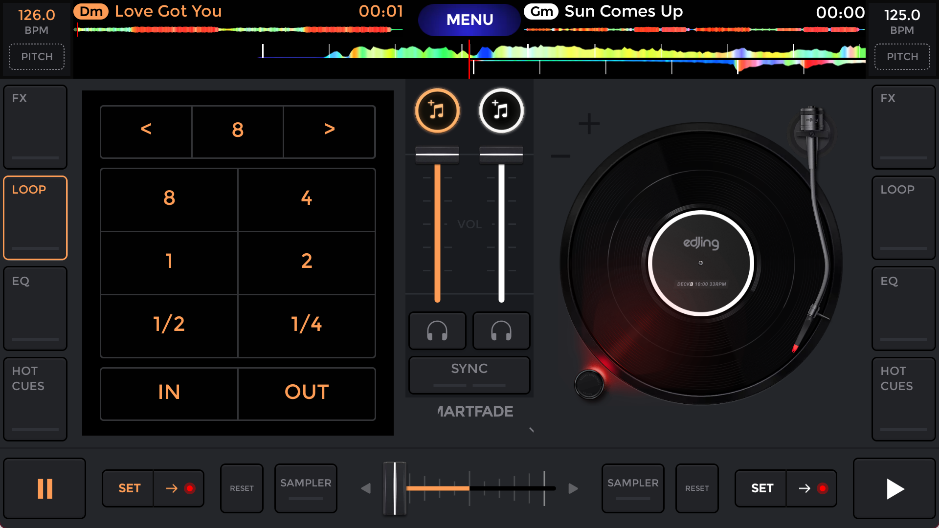The width and height of the screenshot is (939, 528).
Task: Jump to cue point on right deck
Action: (x=812, y=489)
